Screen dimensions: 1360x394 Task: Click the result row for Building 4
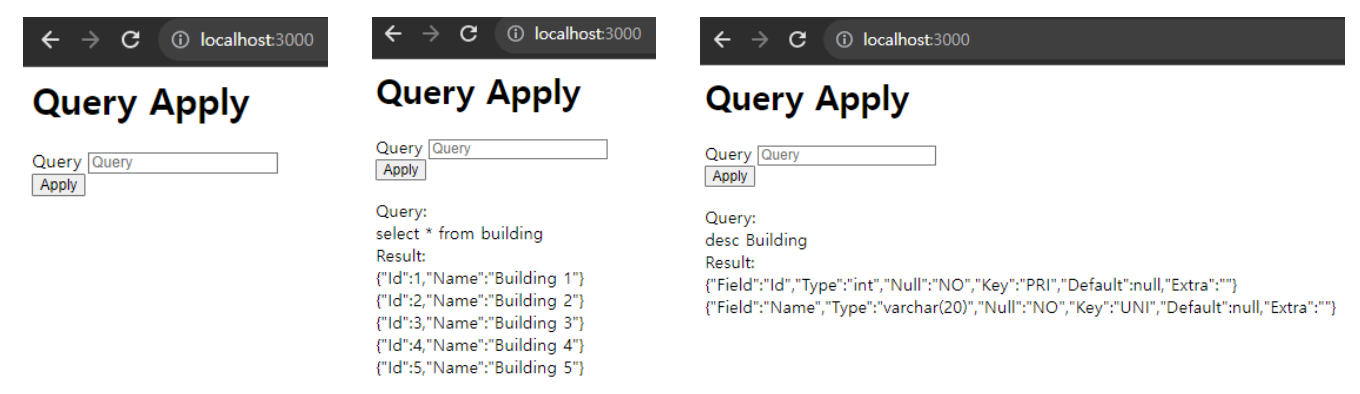[x=480, y=345]
